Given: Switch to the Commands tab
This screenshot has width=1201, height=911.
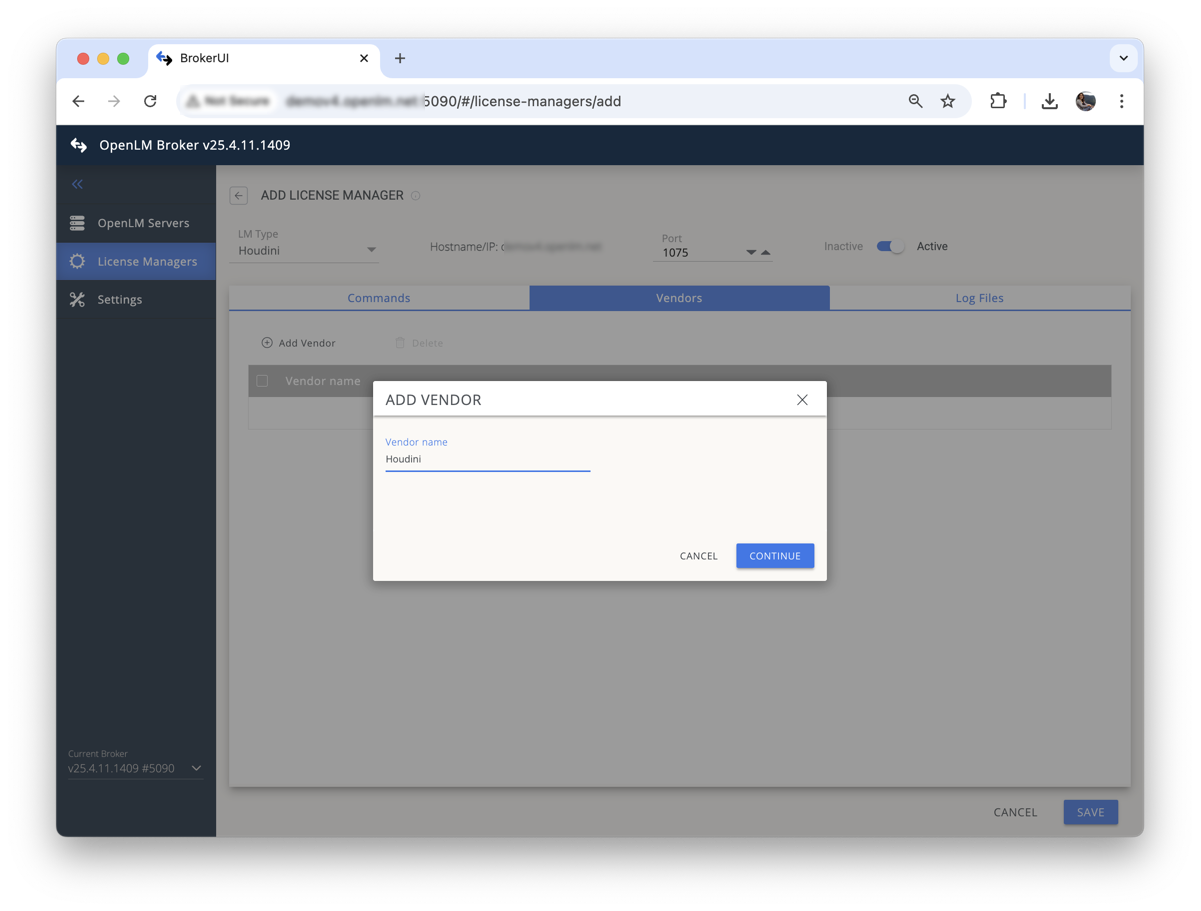Looking at the screenshot, I should tap(379, 297).
